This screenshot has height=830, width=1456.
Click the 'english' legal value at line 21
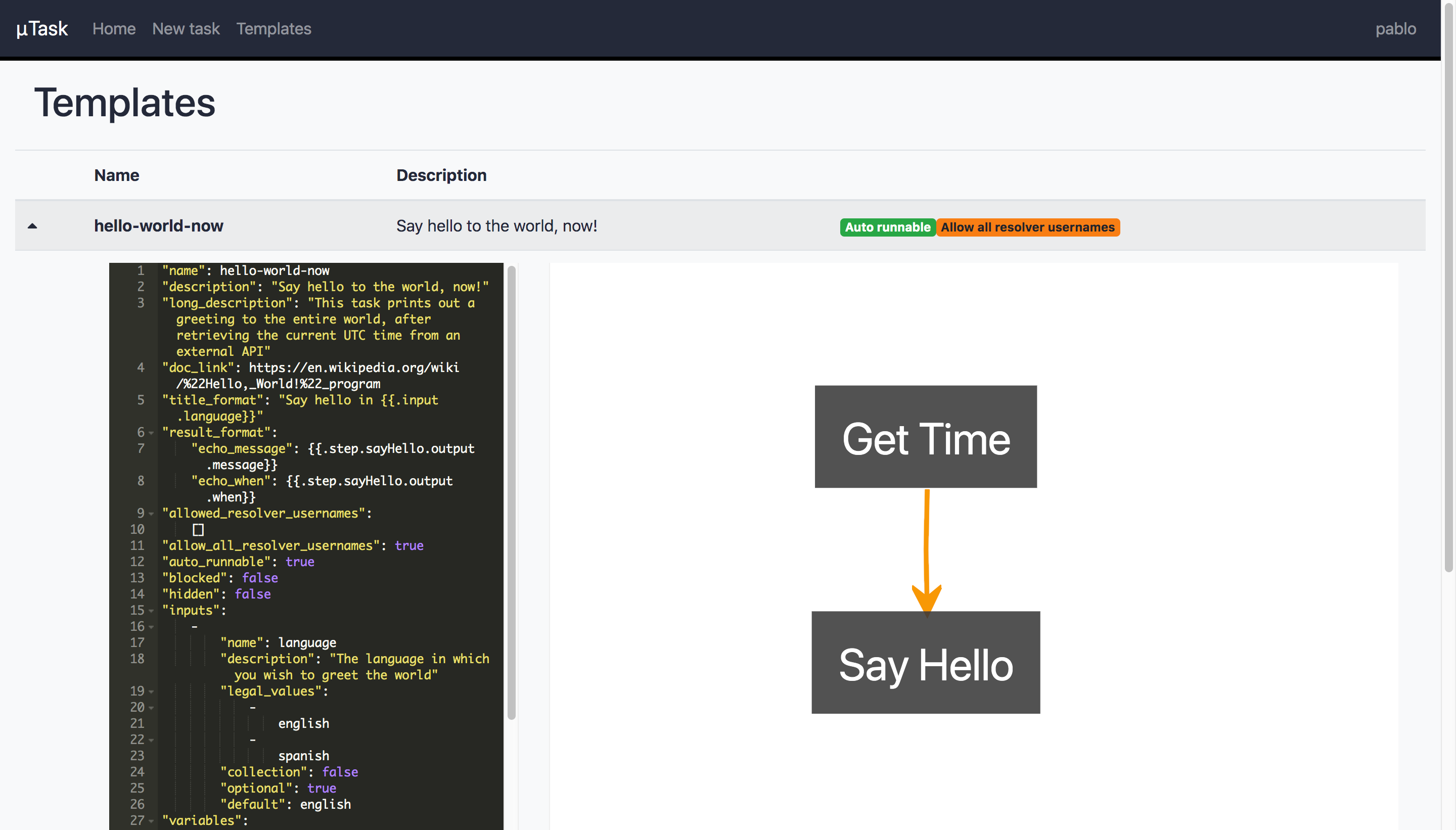(x=303, y=723)
